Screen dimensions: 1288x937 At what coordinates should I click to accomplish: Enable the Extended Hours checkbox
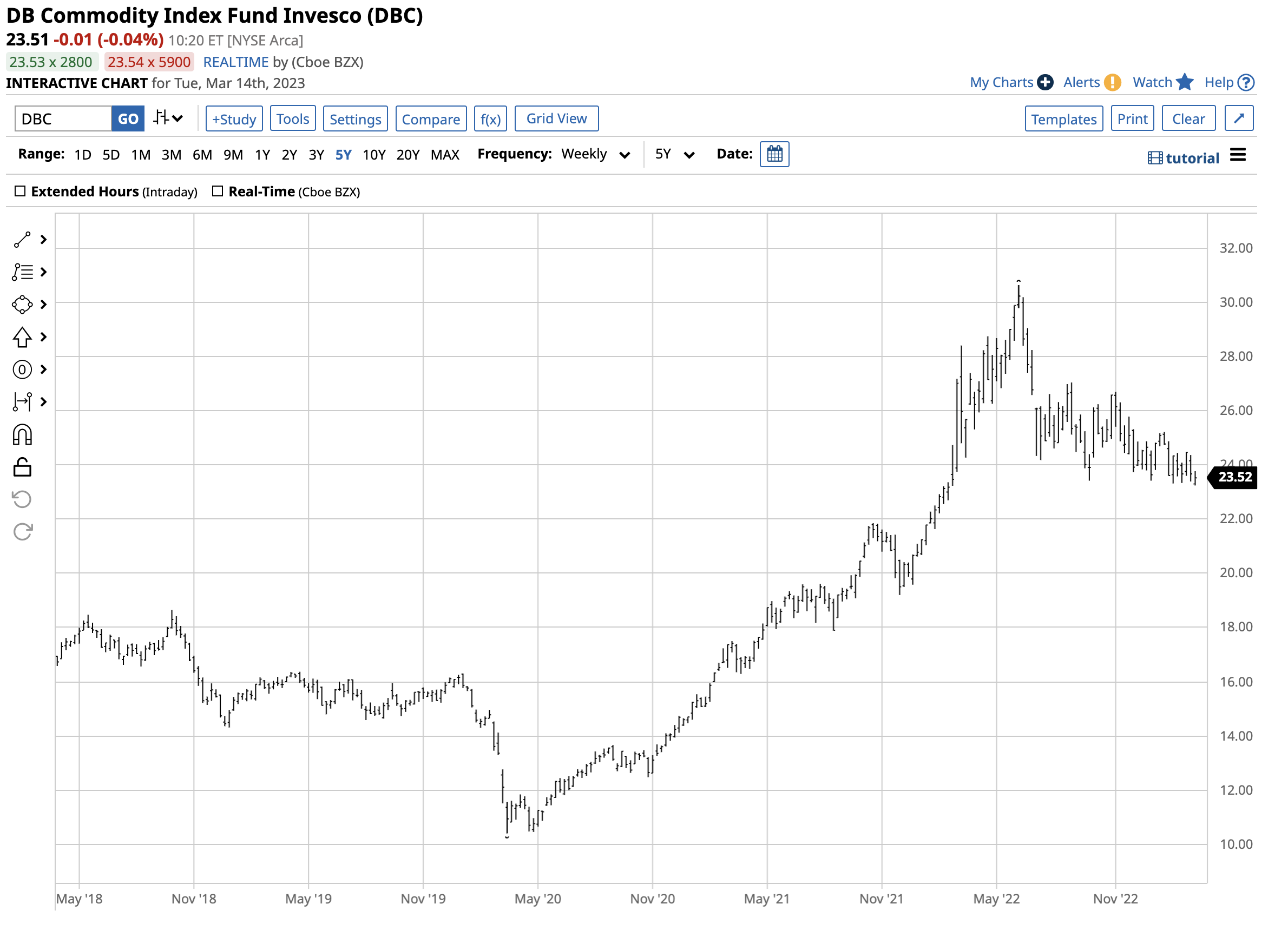click(20, 192)
